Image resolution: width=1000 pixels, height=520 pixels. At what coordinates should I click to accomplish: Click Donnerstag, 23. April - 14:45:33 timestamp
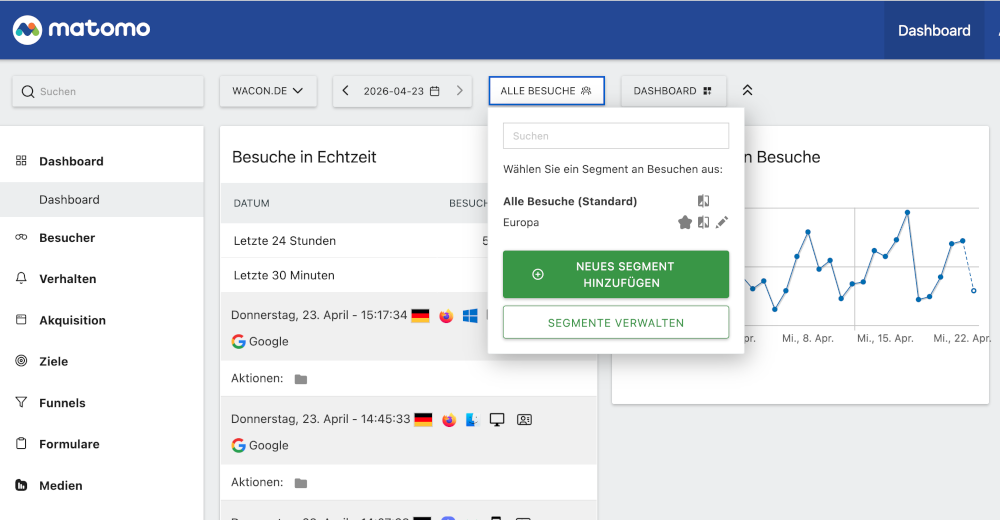click(x=321, y=419)
